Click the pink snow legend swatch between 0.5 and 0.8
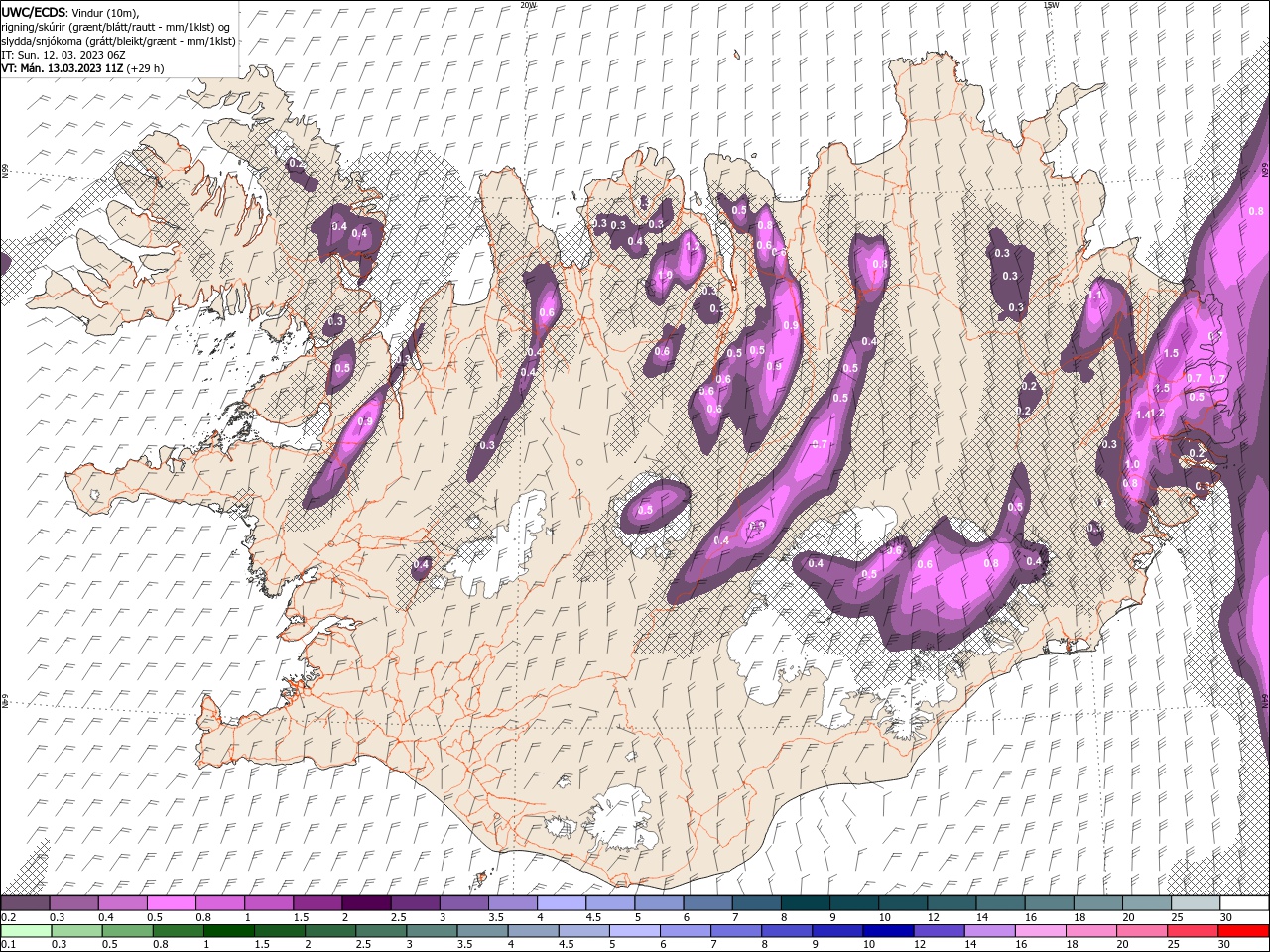This screenshot has height=952, width=1270. (x=172, y=903)
